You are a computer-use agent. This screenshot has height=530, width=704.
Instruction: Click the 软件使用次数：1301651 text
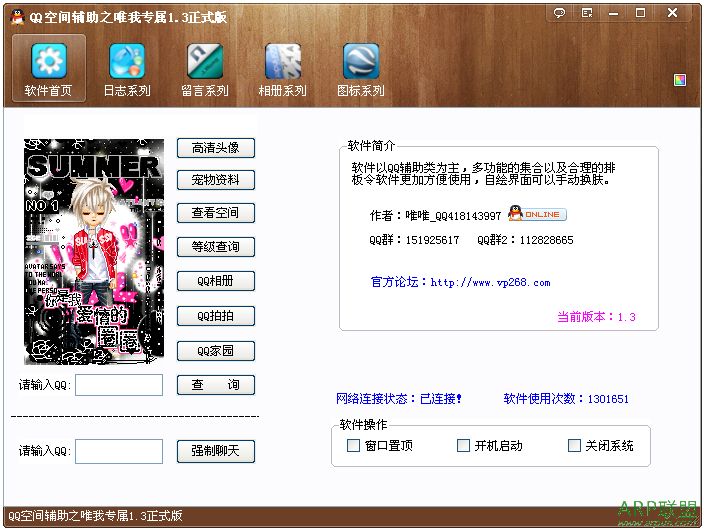(x=566, y=398)
